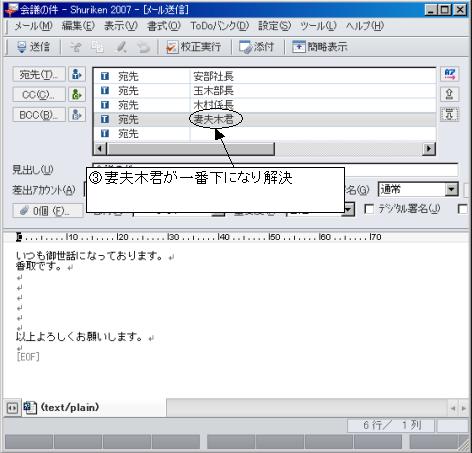This screenshot has height=453, width=472.
Task: Click recipient list horizontal scrollbar right arrow
Action: [x=429, y=149]
